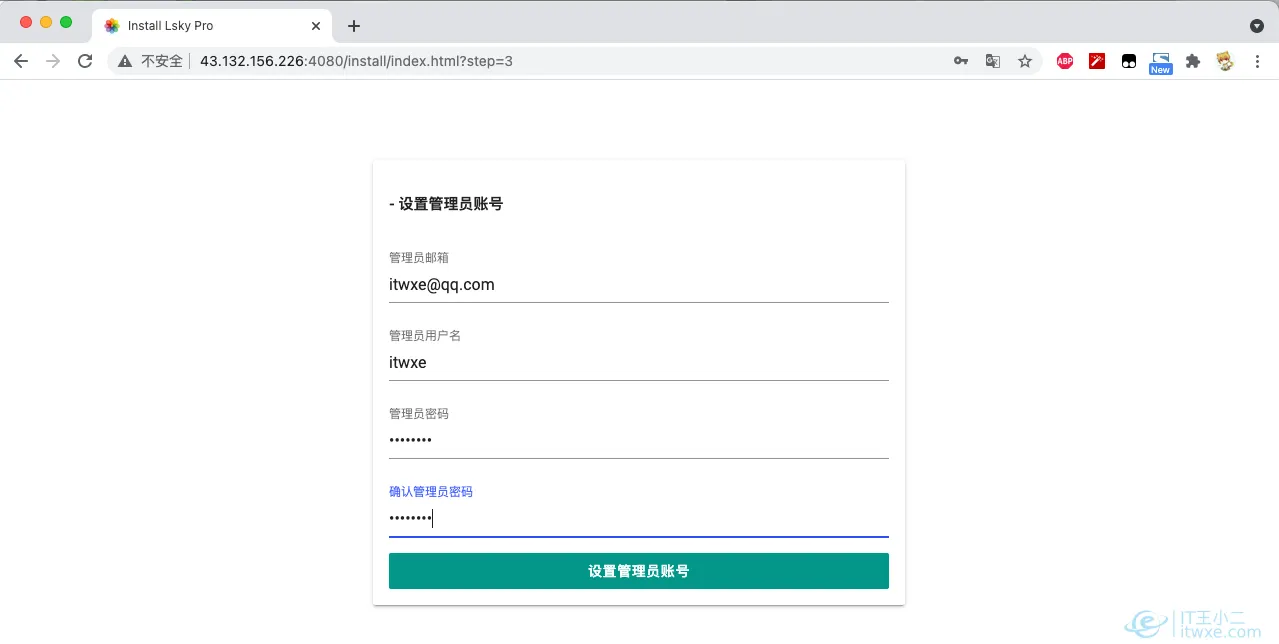Open the blue extension marked New
1279x644 pixels.
(x=1160, y=61)
